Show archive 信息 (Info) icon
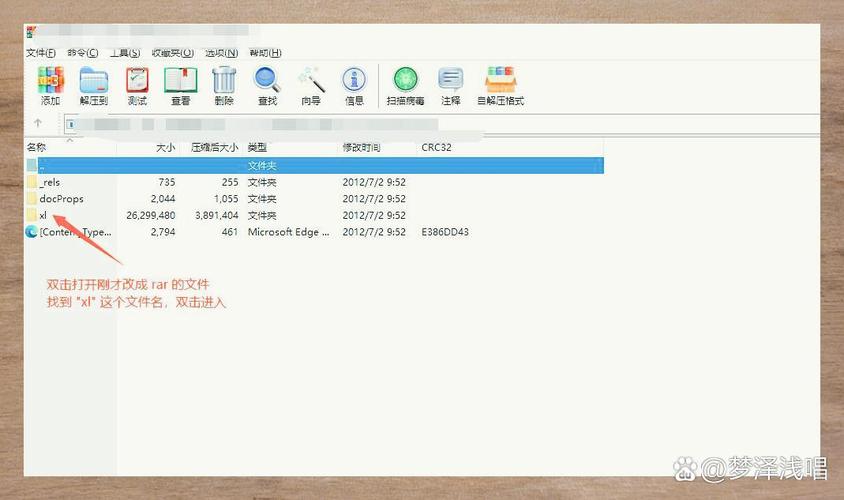The width and height of the screenshot is (844, 500). point(354,80)
